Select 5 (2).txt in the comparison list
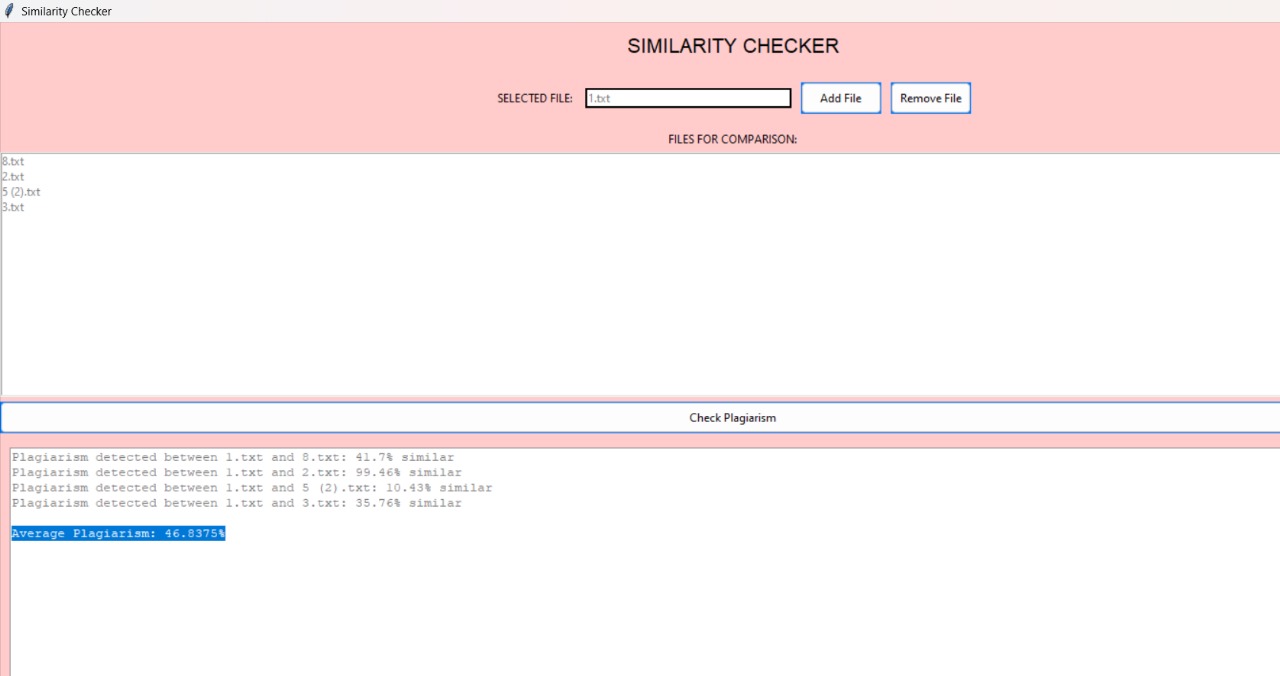1280x676 pixels. [x=21, y=192]
